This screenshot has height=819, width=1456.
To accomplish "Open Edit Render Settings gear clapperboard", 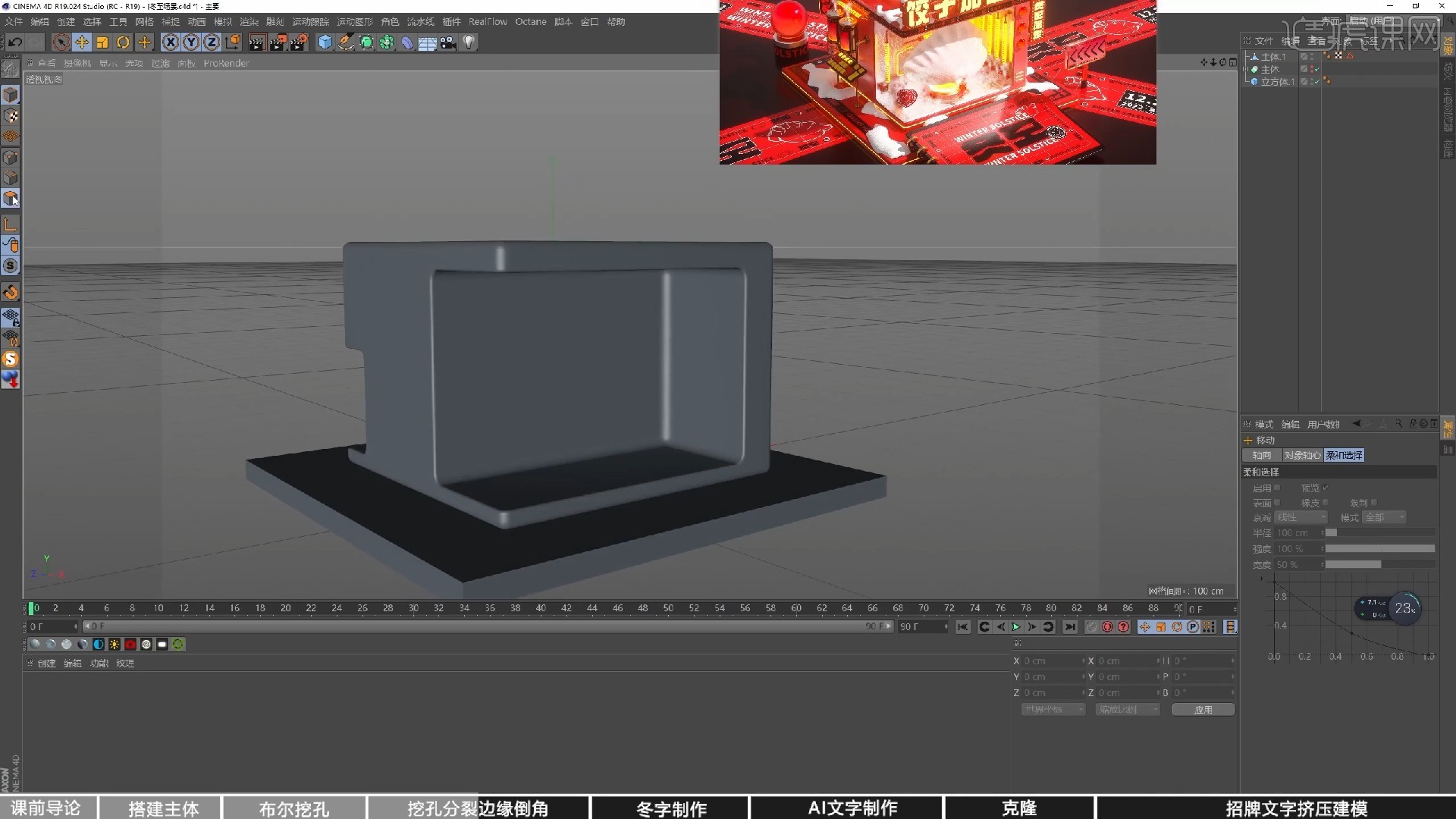I will point(299,42).
